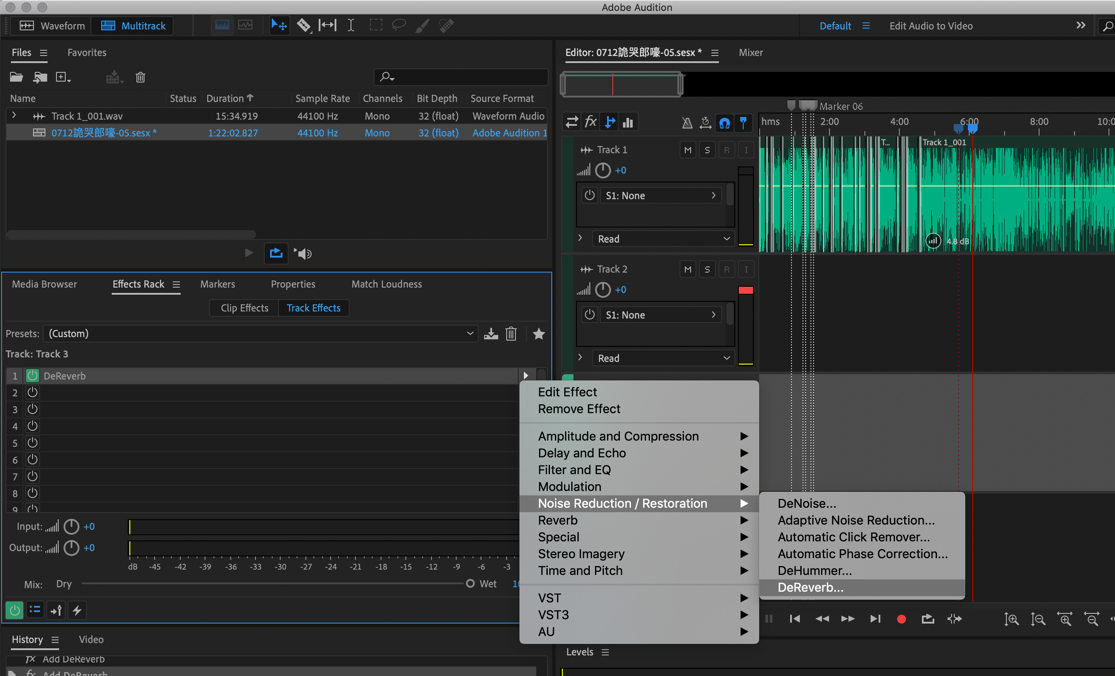The image size is (1115, 676).
Task: Expand Track 1 automation lanes chevron
Action: click(580, 238)
